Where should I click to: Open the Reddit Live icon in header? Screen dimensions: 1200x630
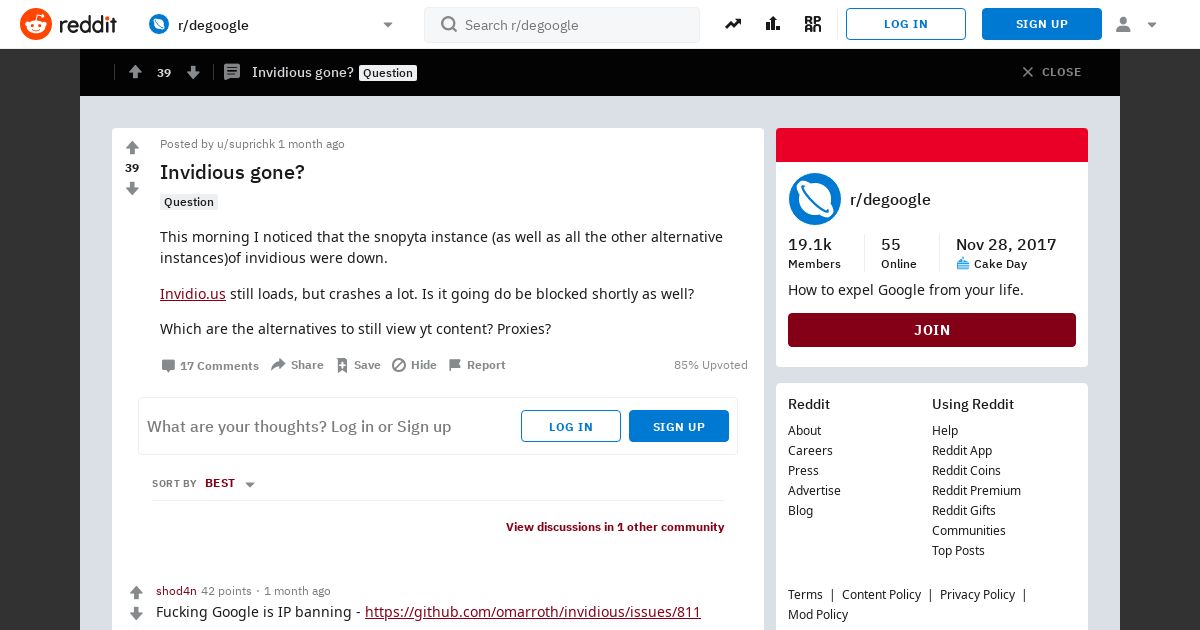[812, 24]
